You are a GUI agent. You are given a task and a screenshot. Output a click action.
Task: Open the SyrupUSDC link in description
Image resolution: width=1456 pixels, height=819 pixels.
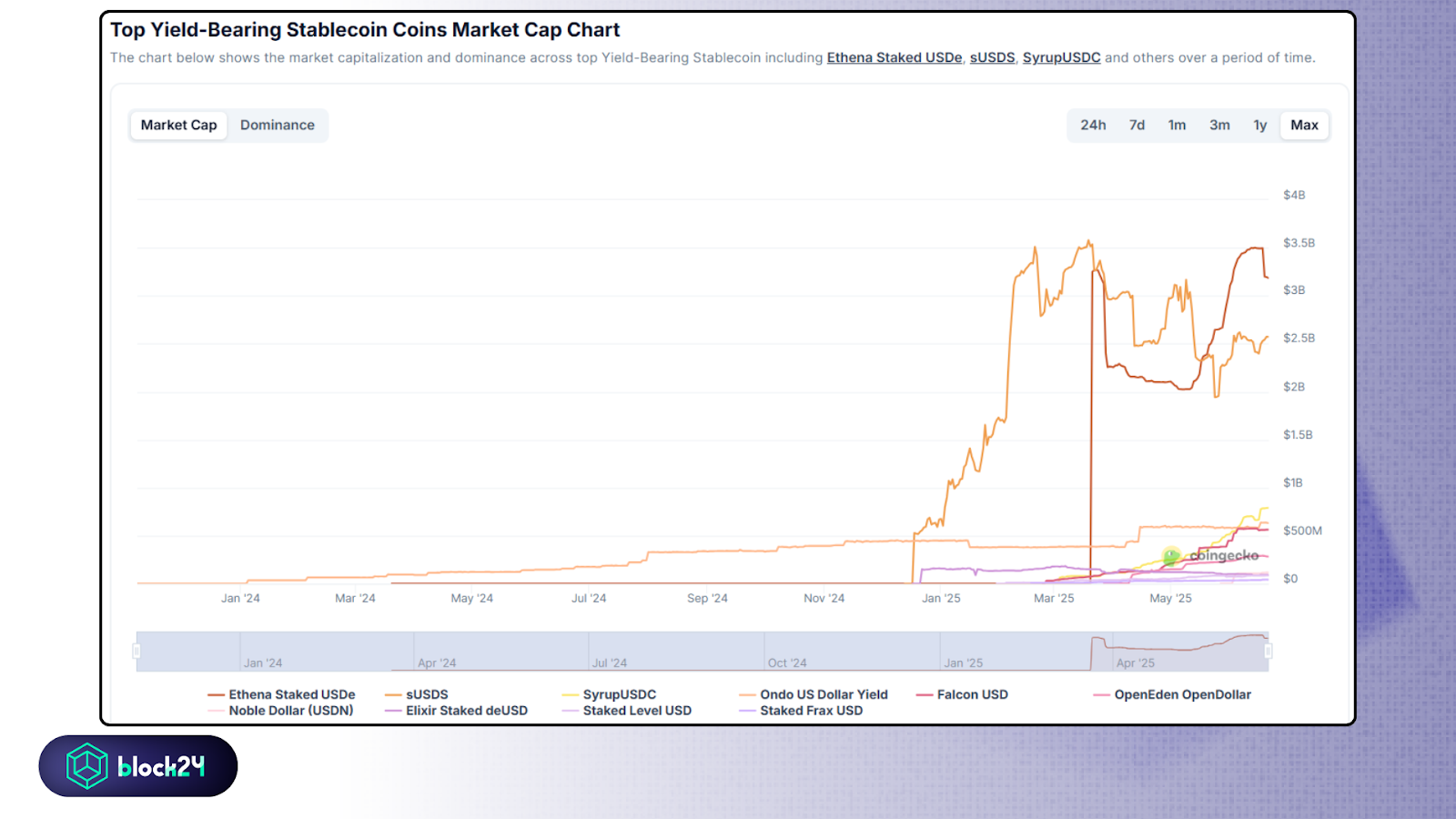1061,57
